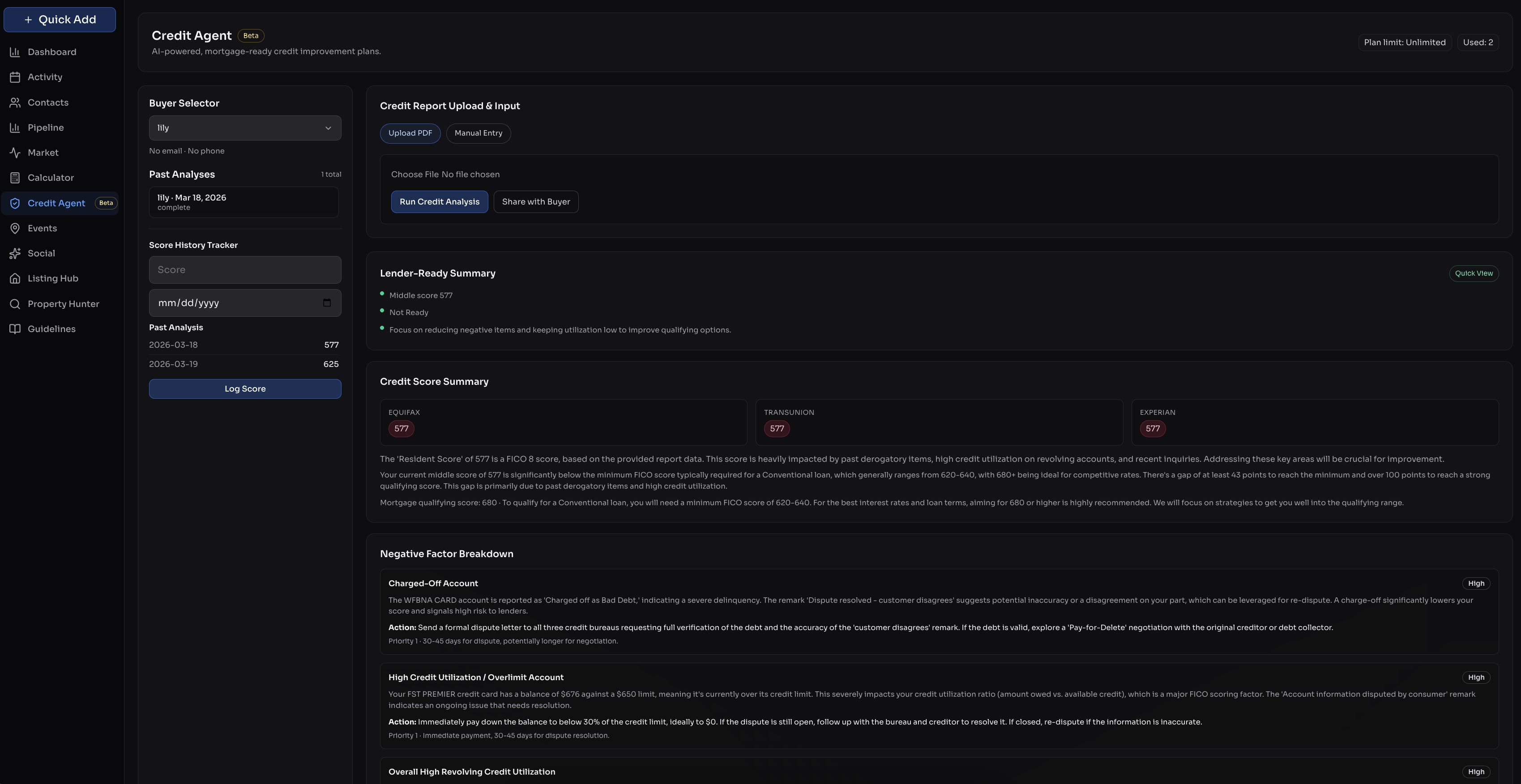Screen dimensions: 1521x784
Task: View the Guidelines section
Action: point(51,329)
